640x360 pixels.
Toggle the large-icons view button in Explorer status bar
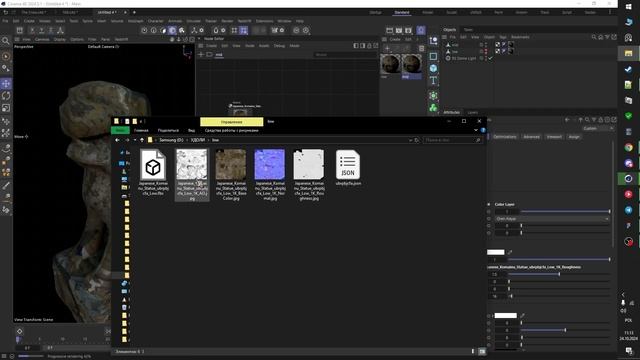pyautogui.click(x=482, y=351)
